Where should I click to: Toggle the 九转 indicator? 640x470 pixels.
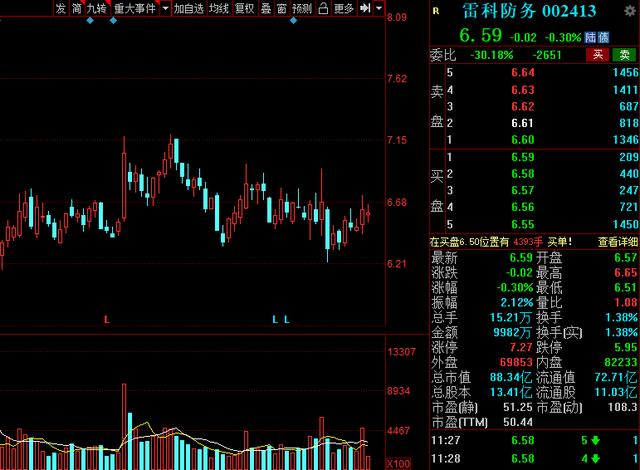coord(97,8)
